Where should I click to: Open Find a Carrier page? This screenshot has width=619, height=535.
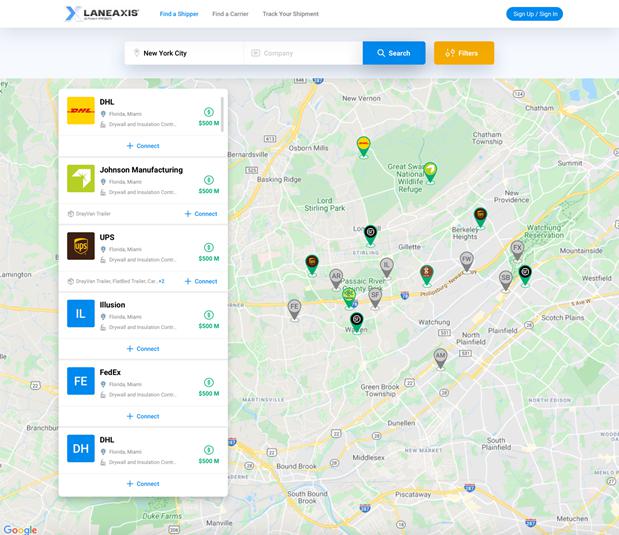(230, 14)
